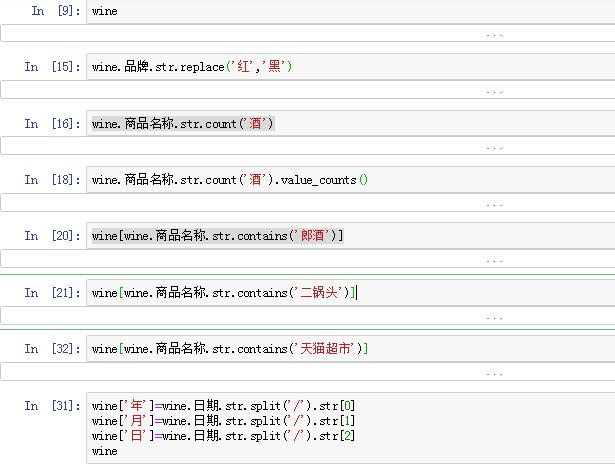Image resolution: width=615 pixels, height=464 pixels.
Task: Expand collapsed output under the '天猫超市' cell
Action: tap(494, 373)
